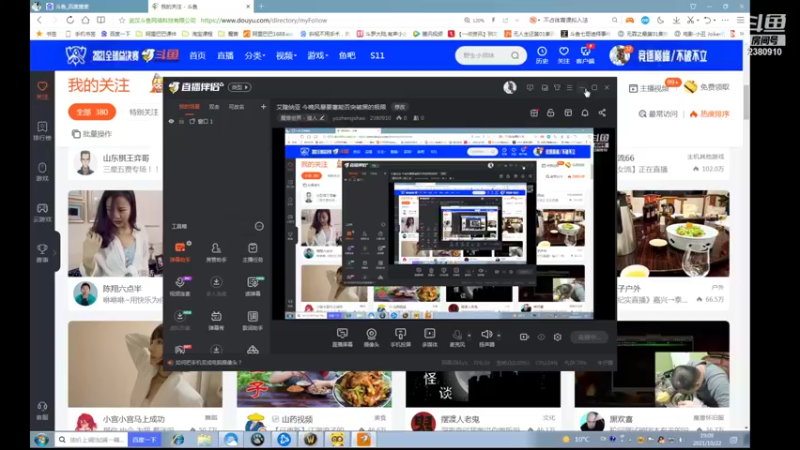Open the companion hamburger menu

569,87
